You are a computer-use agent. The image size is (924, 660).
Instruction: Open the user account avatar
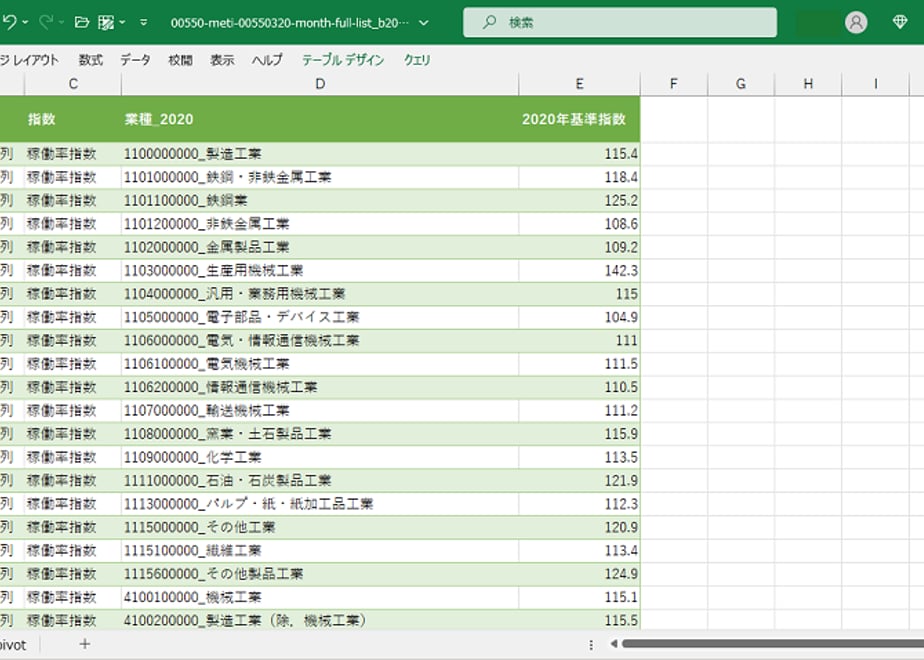856,22
